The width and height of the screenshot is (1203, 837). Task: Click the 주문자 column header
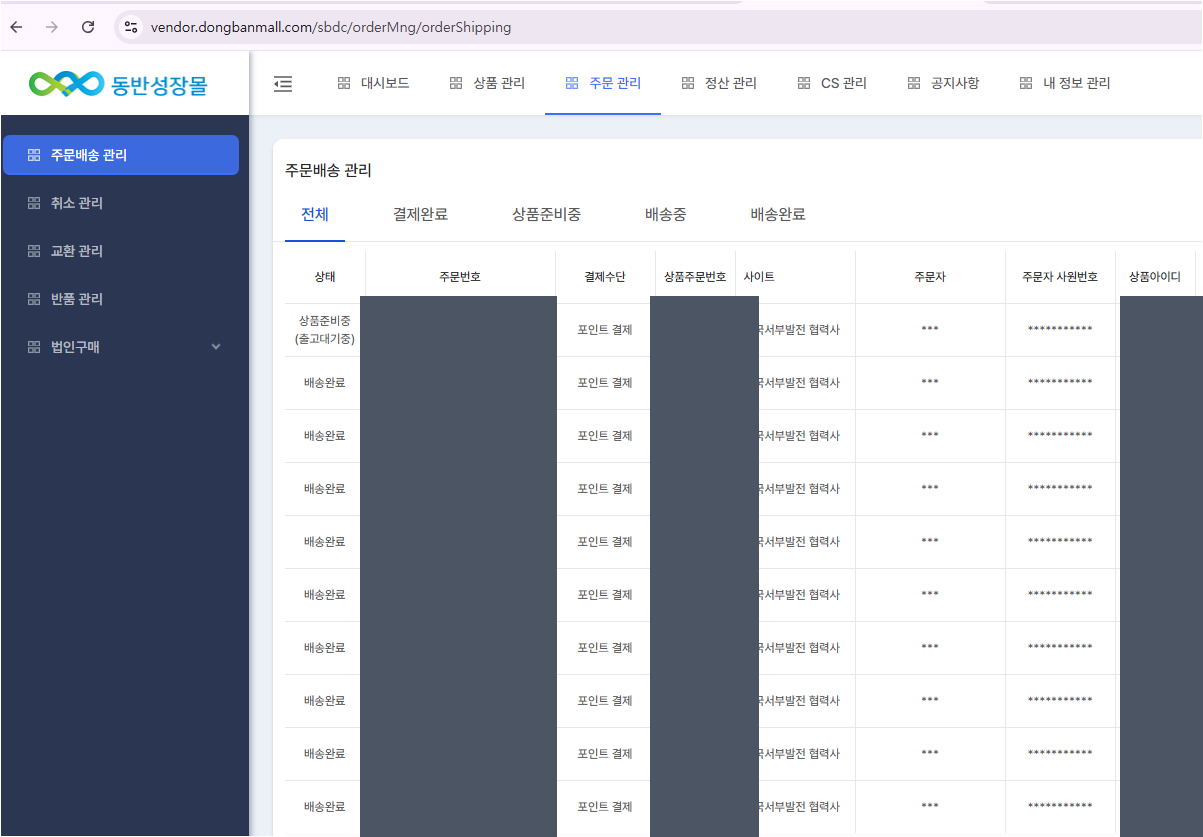pos(930,277)
